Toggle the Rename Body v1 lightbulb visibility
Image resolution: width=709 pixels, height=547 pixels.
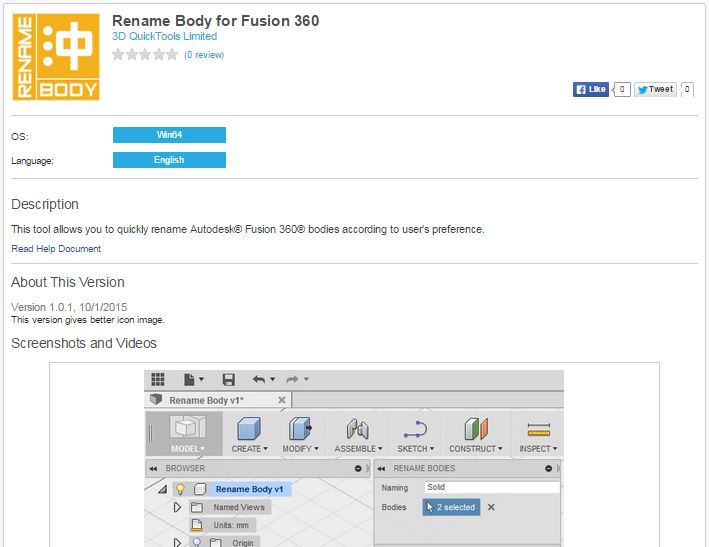coord(180,489)
